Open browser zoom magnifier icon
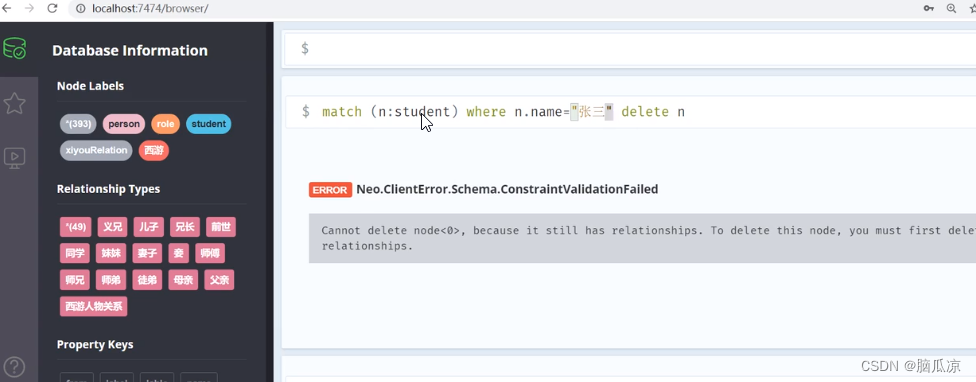Viewport: 976px width, 382px height. 951,8
